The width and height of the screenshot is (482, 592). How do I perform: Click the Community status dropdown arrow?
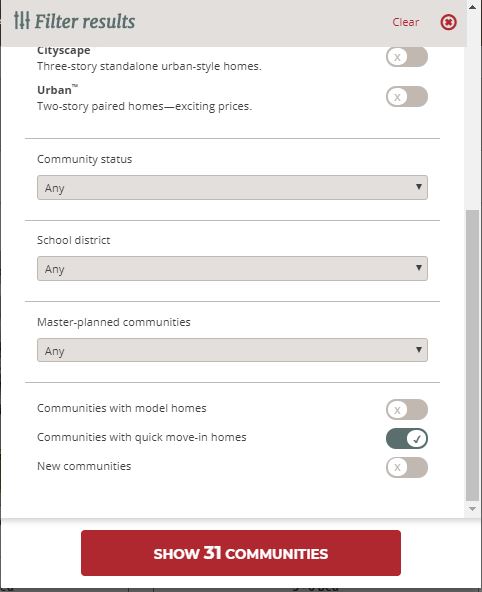pyautogui.click(x=419, y=187)
